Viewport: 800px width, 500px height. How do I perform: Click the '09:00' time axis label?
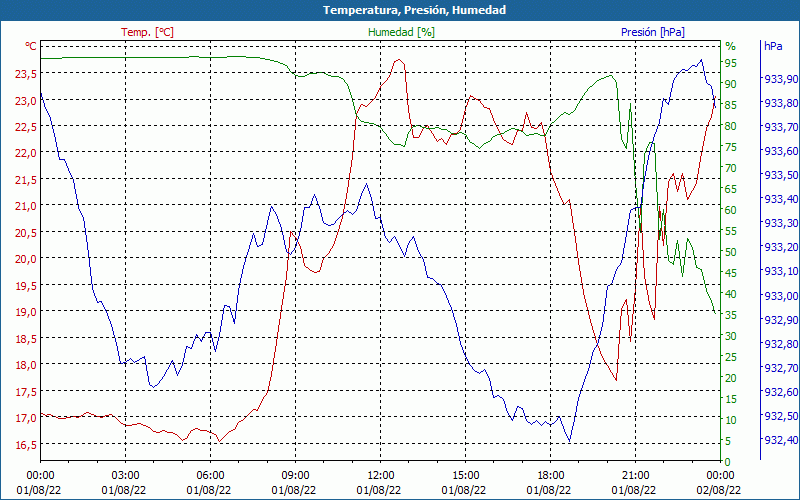[x=295, y=476]
